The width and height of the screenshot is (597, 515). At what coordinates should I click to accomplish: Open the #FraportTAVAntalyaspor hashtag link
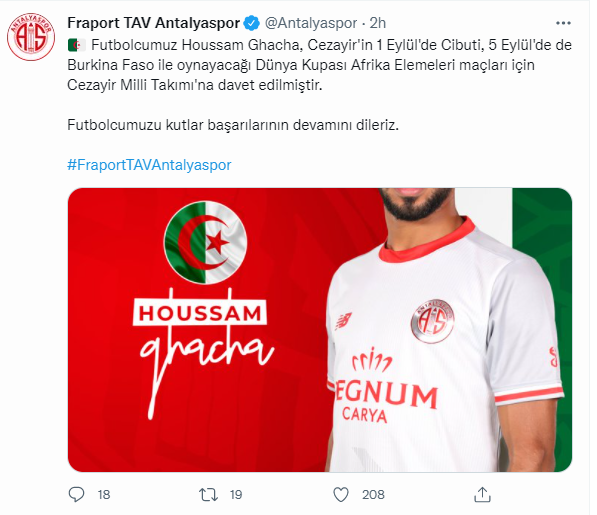pyautogui.click(x=149, y=165)
